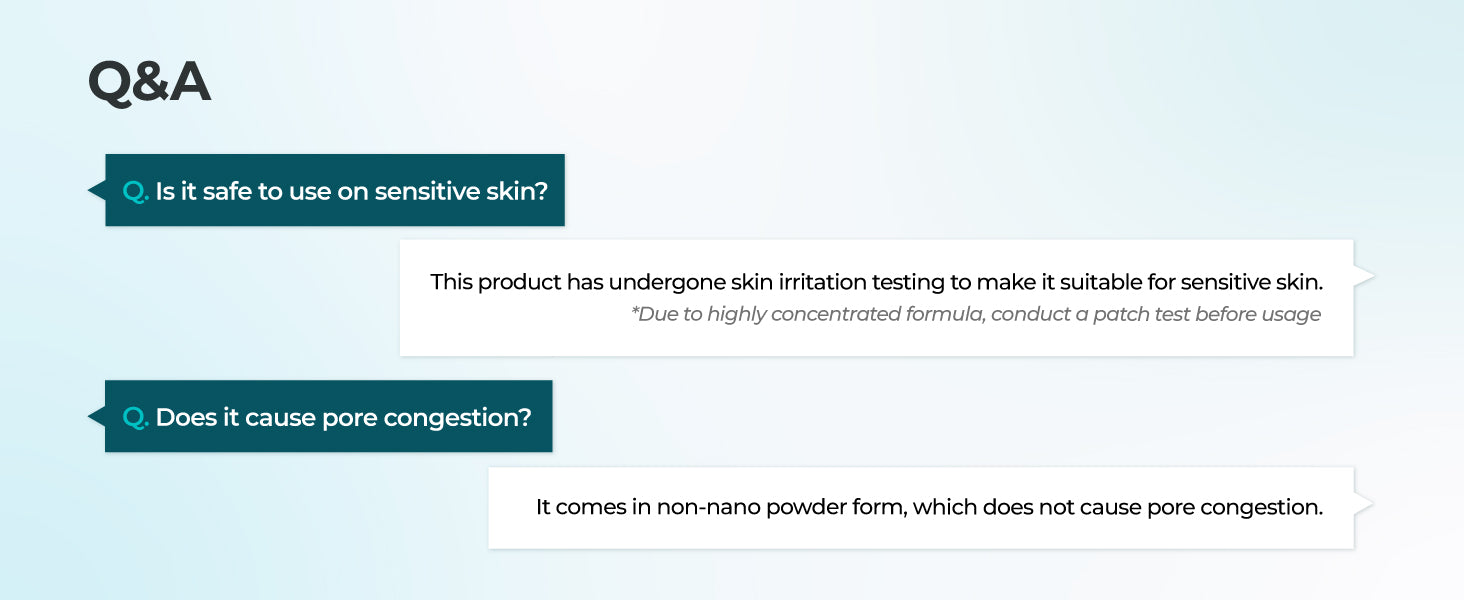The height and width of the screenshot is (600, 1464).
Task: Select the italic patch test note
Action: click(x=975, y=314)
